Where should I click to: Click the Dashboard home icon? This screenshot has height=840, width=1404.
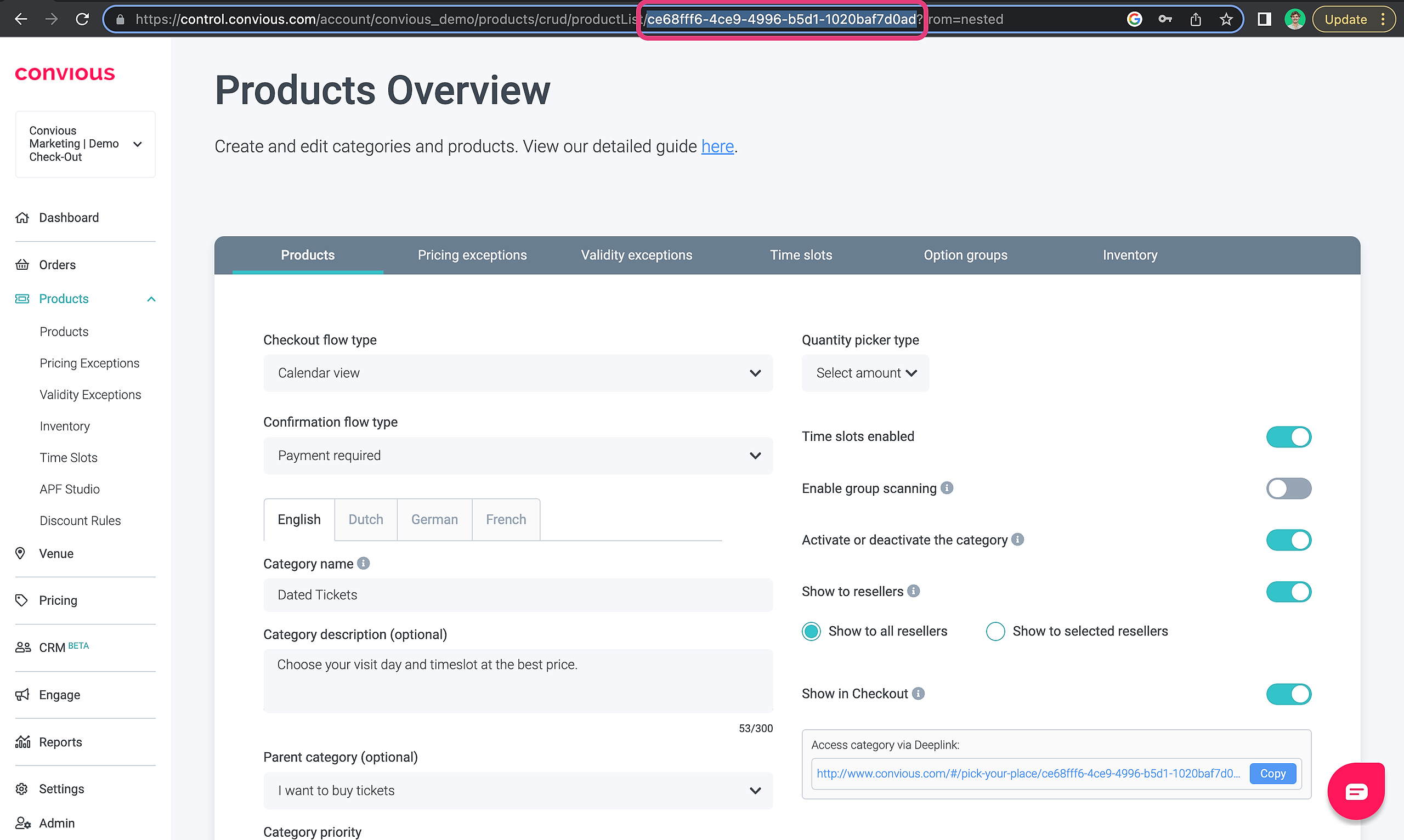22,218
